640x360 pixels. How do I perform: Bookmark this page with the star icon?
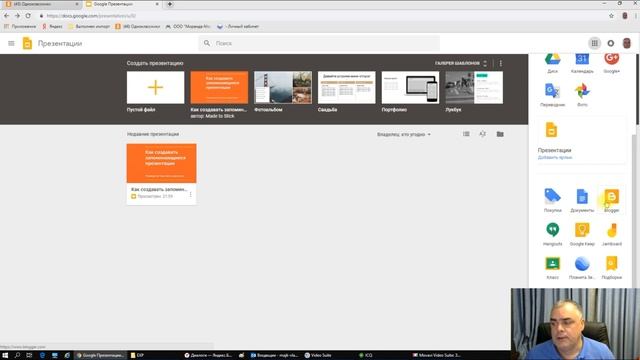coord(611,16)
